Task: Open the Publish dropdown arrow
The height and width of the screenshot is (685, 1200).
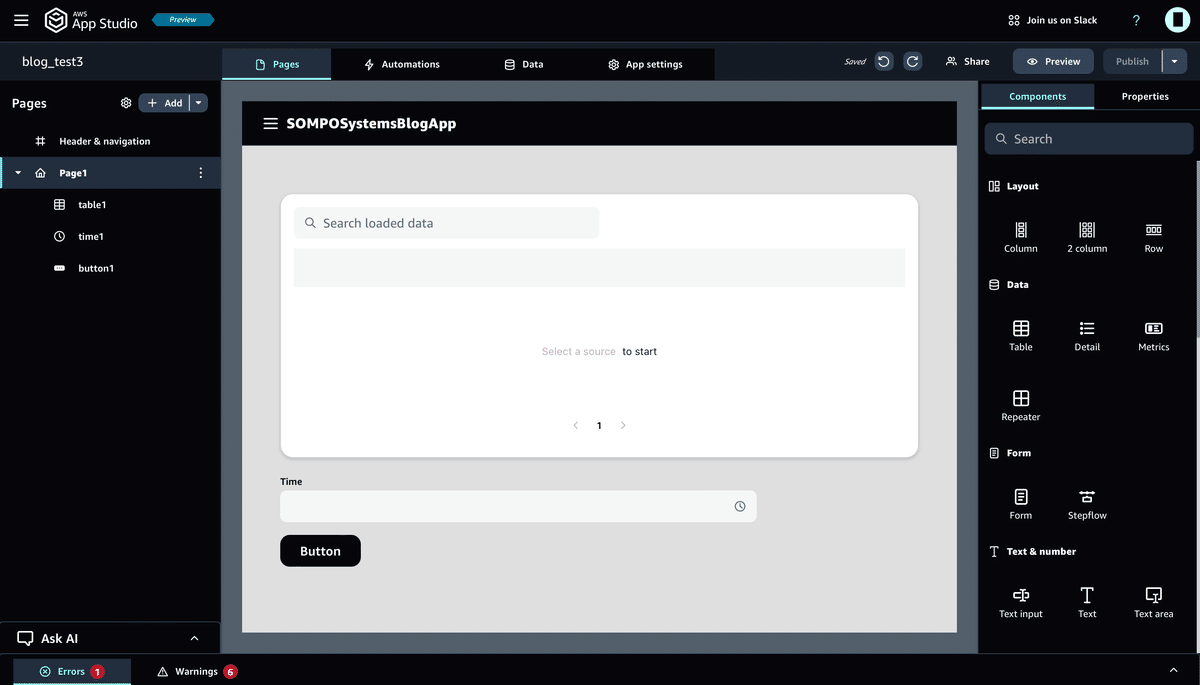Action: [1175, 61]
